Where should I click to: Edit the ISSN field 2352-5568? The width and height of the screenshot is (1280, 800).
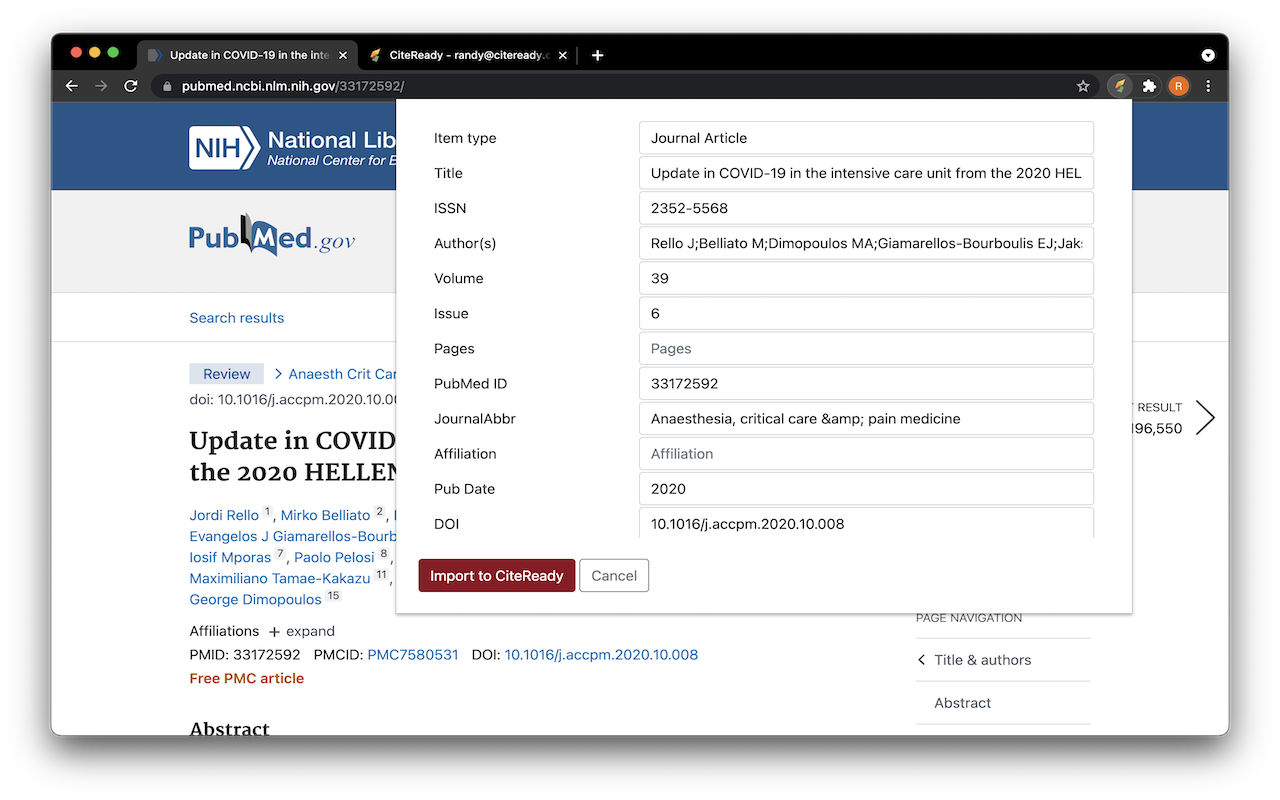[866, 208]
